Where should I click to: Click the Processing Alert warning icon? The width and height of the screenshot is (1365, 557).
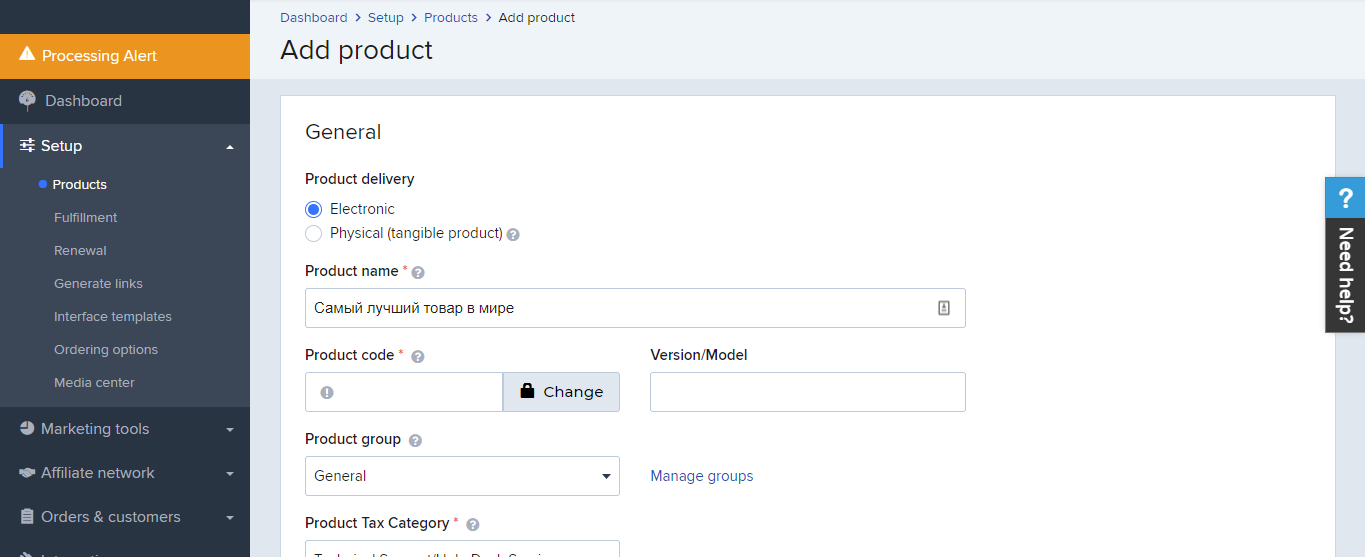coord(27,55)
